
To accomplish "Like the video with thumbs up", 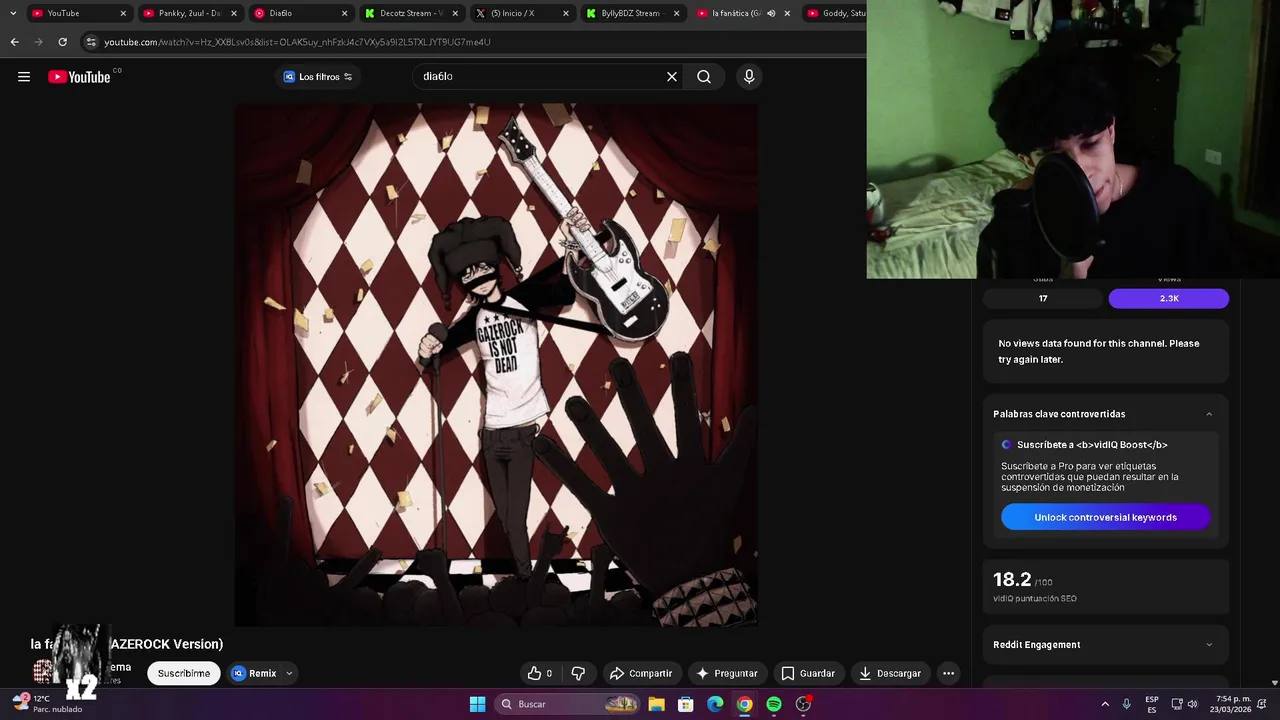I will [x=534, y=673].
